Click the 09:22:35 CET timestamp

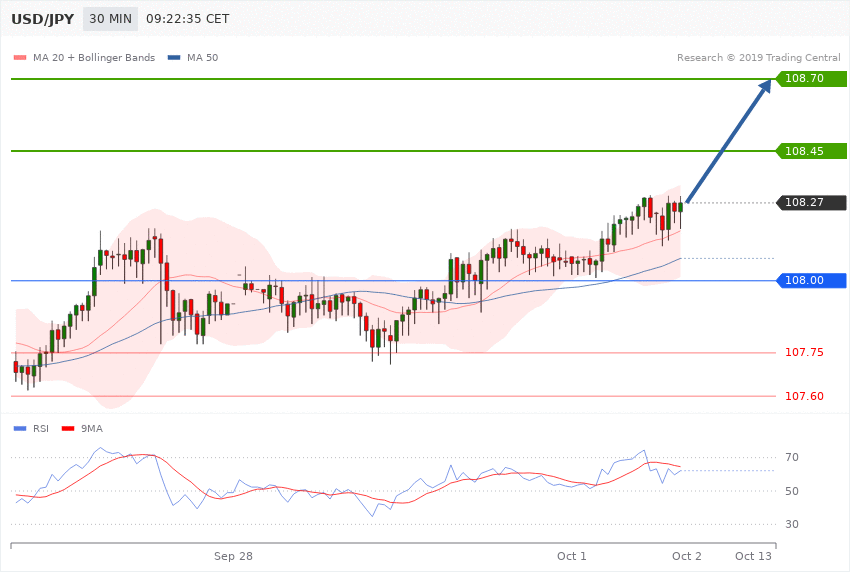pos(188,19)
